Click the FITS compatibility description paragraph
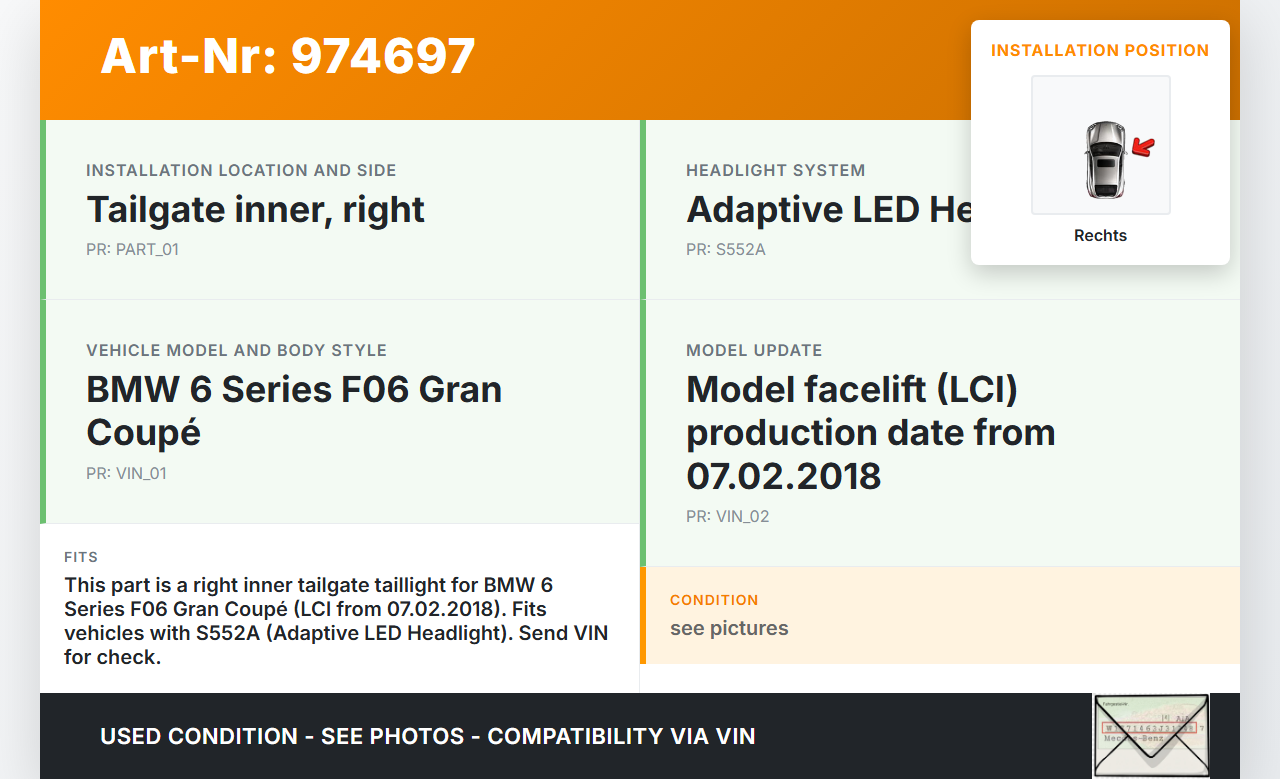The height and width of the screenshot is (779, 1280). pyautogui.click(x=336, y=620)
